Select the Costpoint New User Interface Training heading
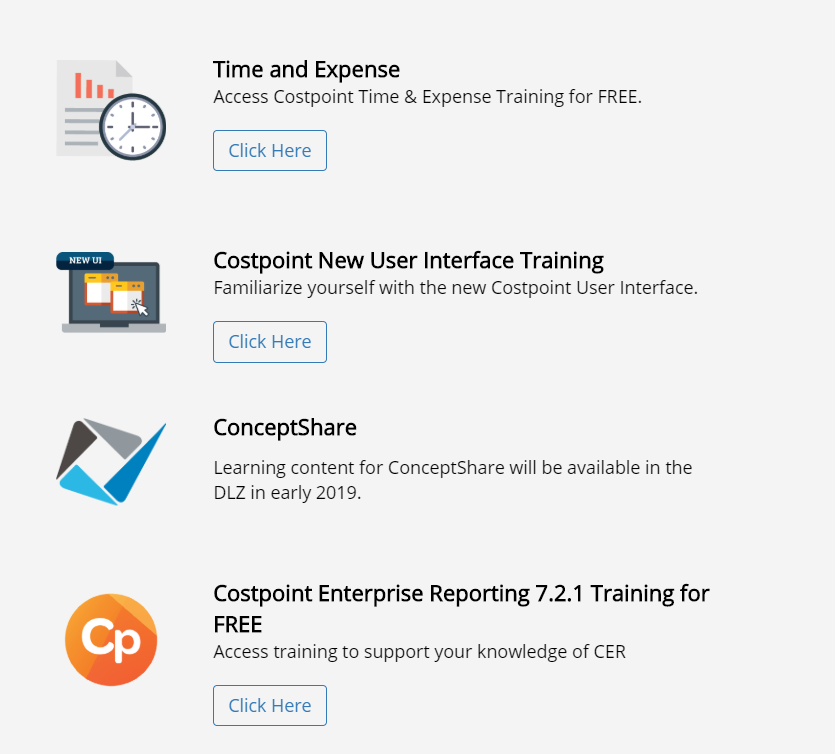This screenshot has width=835, height=754. [x=408, y=260]
